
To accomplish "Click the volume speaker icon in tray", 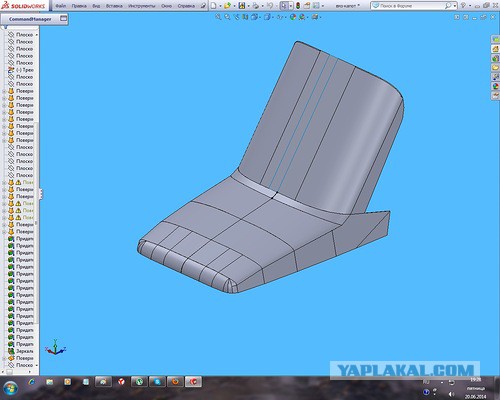I will click(452, 394).
